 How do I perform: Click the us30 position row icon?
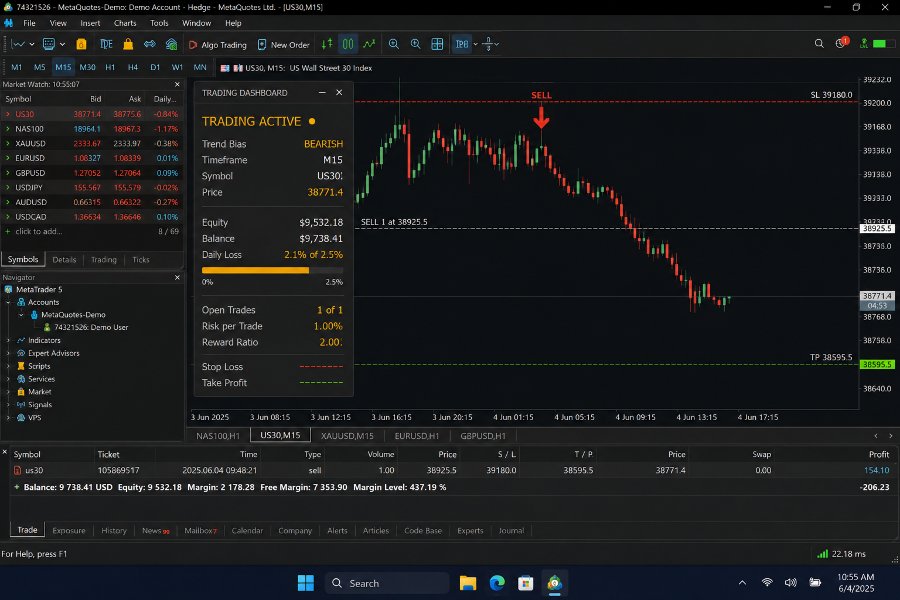[x=18, y=470]
